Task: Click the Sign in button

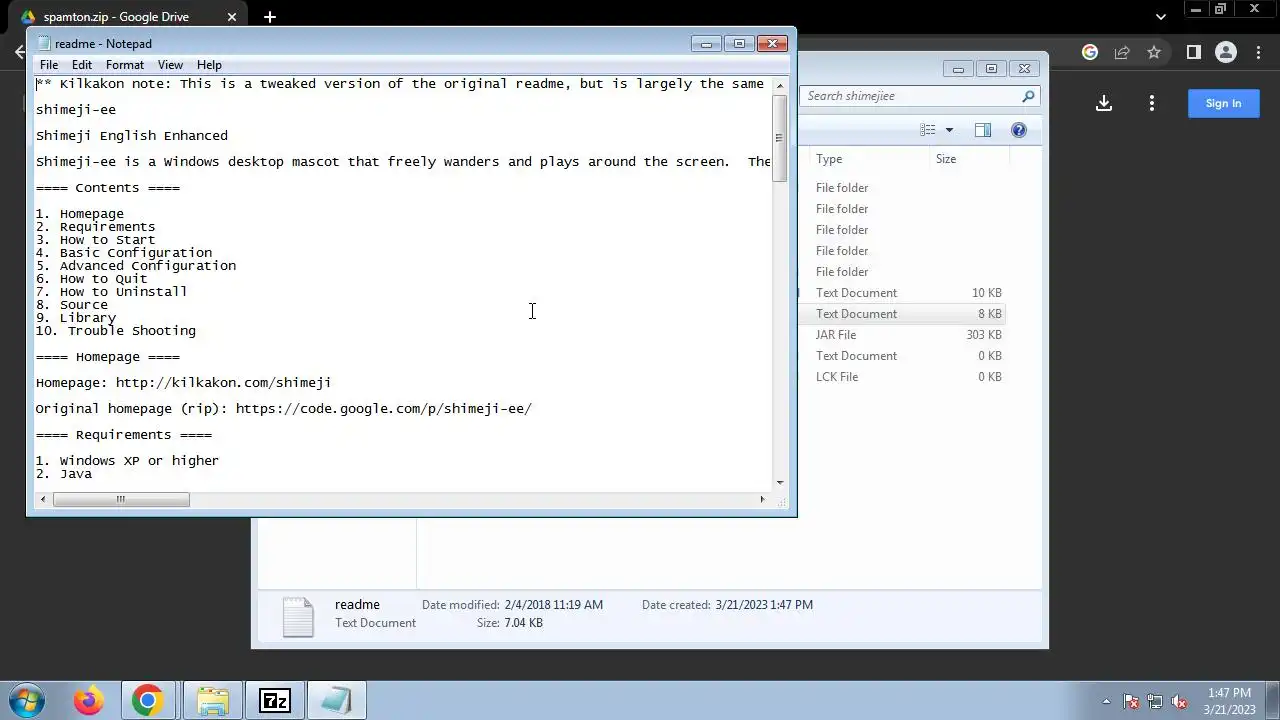Action: pyautogui.click(x=1223, y=103)
